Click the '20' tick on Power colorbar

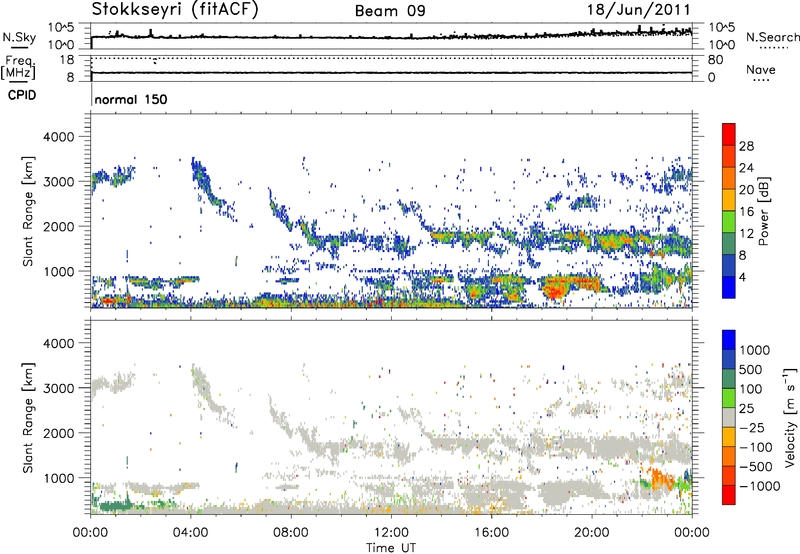point(746,190)
